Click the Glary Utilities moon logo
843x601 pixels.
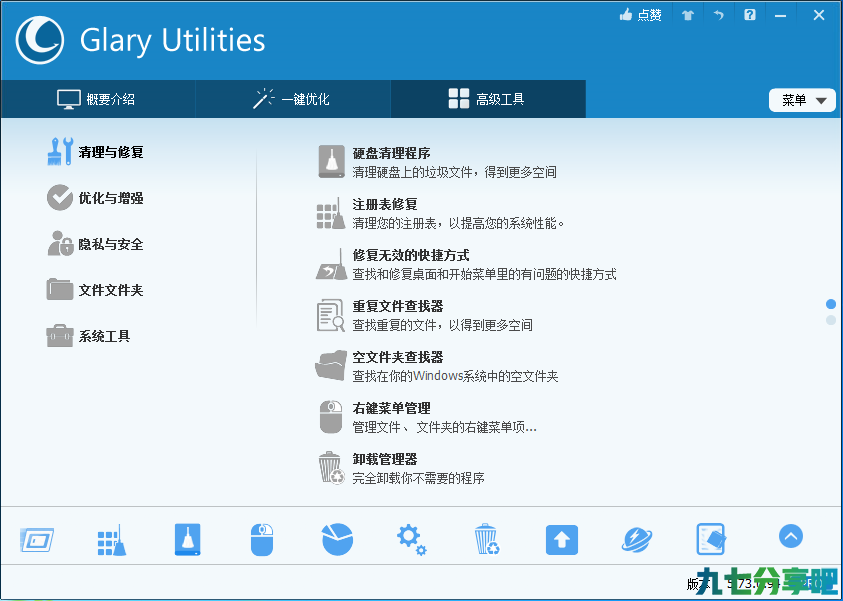click(40, 40)
